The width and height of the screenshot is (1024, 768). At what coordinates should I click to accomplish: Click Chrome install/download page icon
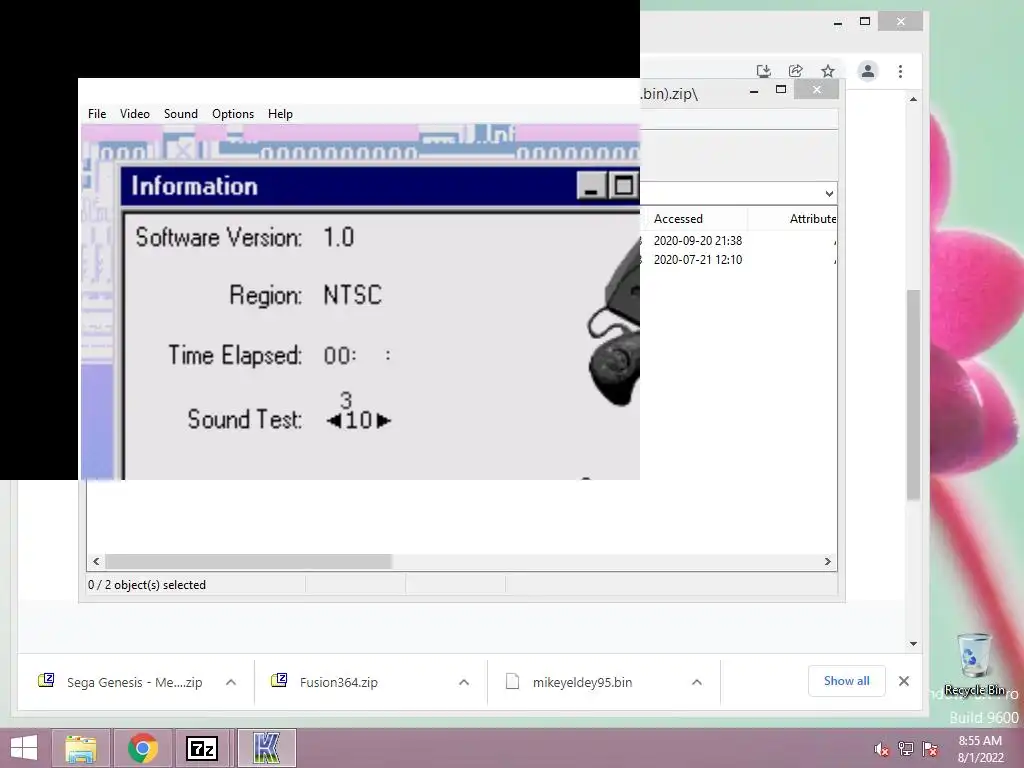point(763,71)
